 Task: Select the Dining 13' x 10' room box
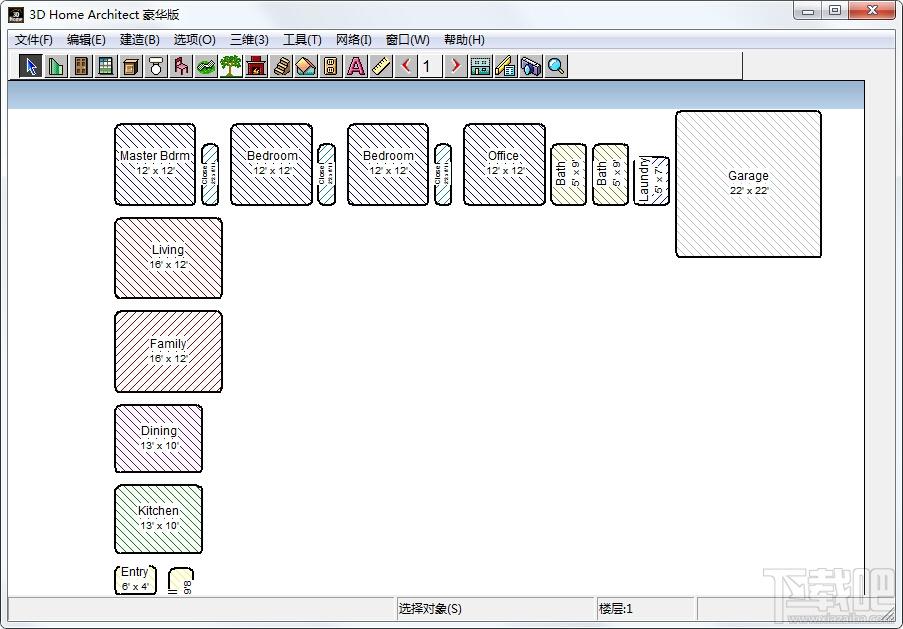[x=158, y=438]
